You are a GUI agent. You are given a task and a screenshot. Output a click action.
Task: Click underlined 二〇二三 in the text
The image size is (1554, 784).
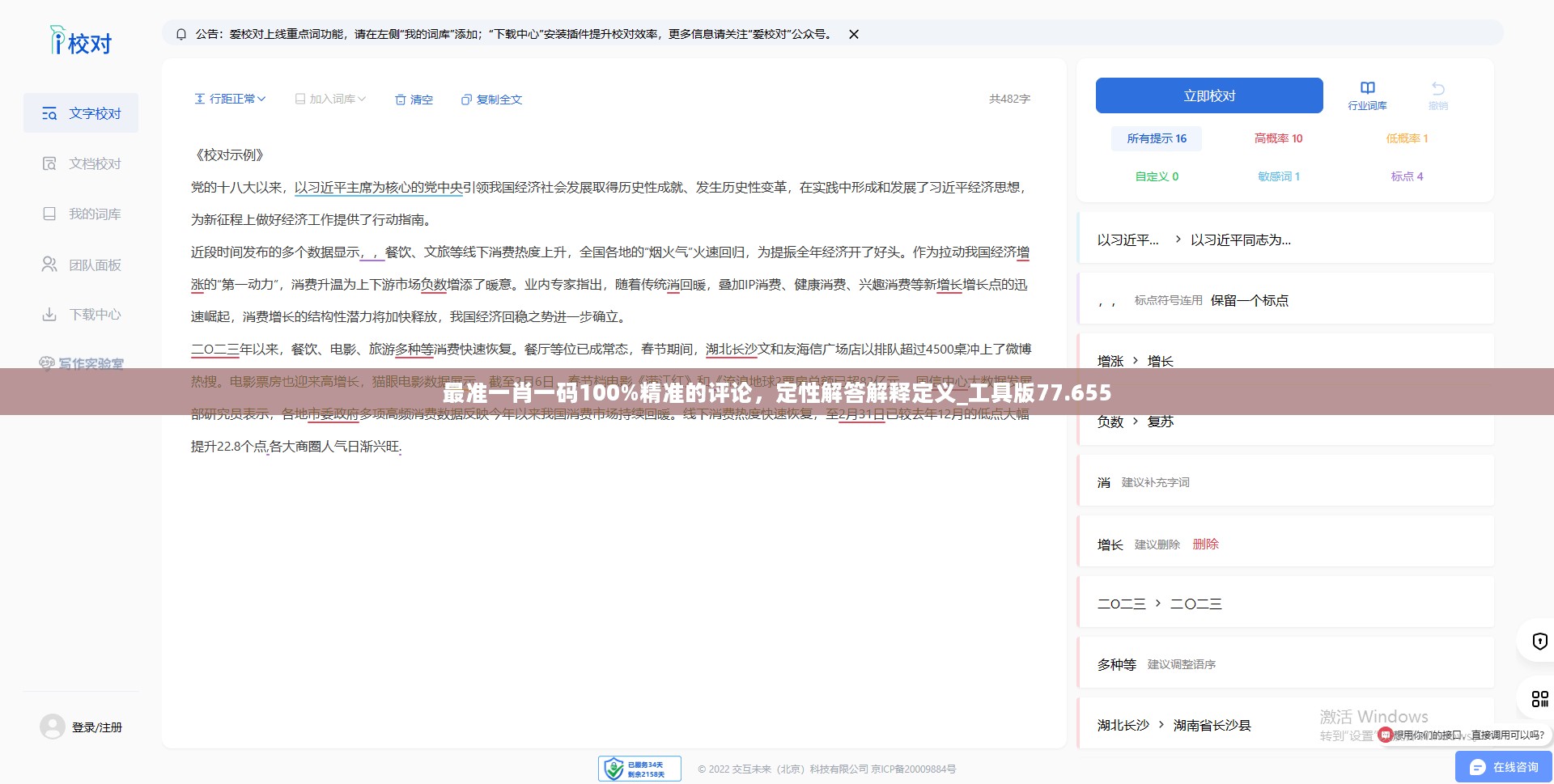point(215,349)
